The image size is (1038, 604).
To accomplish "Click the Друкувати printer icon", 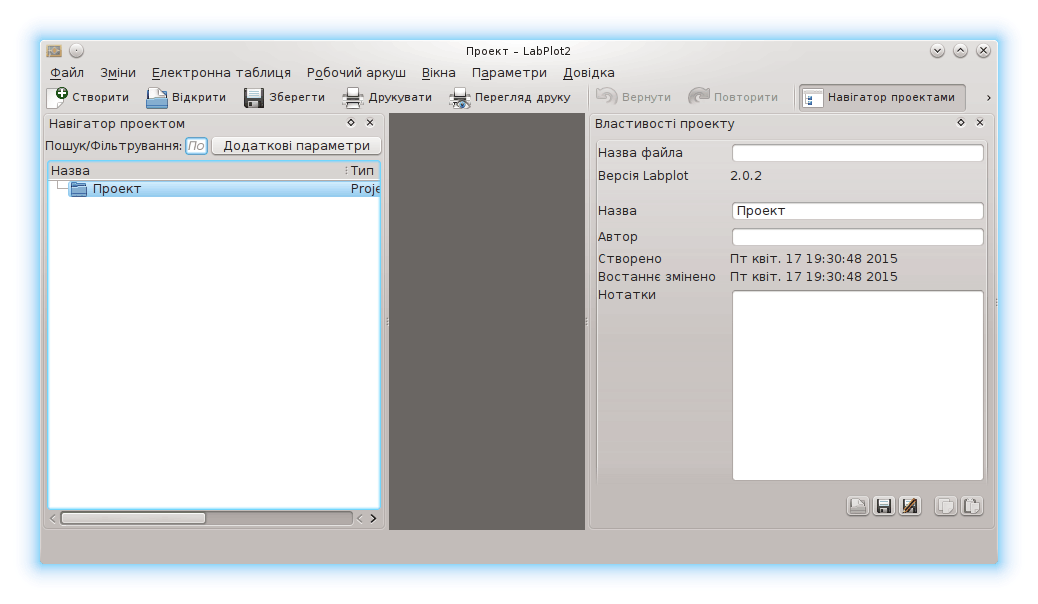I will [x=352, y=98].
